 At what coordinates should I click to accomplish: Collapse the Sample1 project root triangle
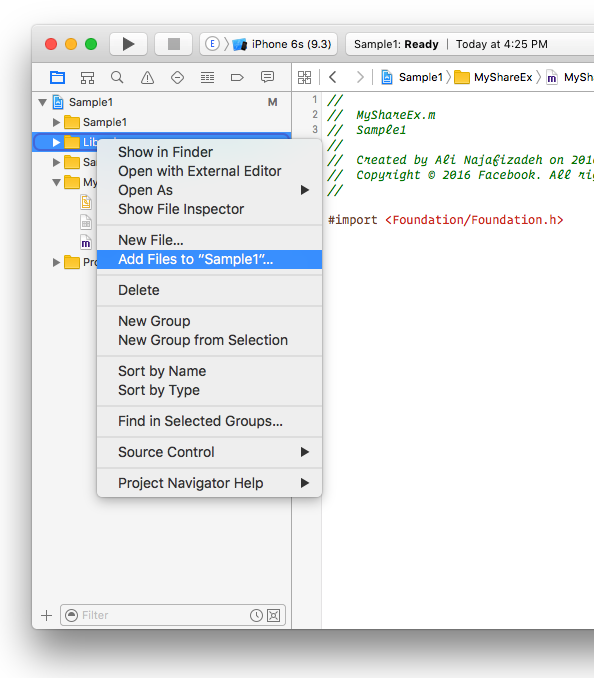tap(42, 102)
